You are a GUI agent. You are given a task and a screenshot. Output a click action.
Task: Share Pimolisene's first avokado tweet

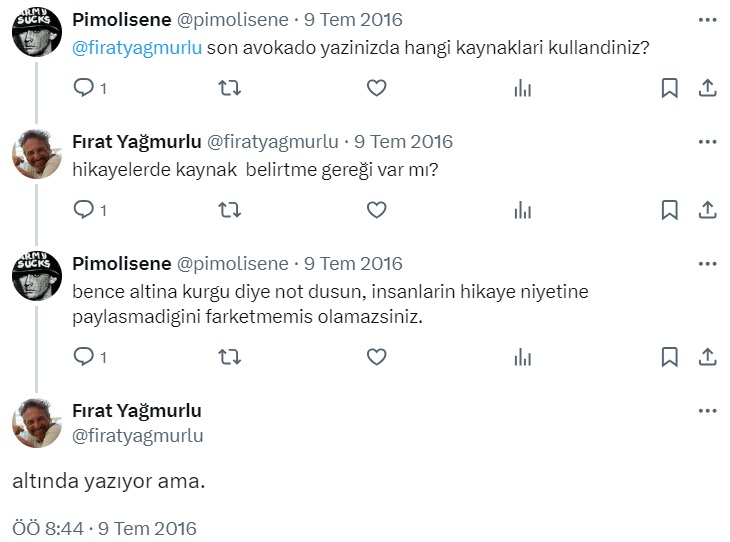pyautogui.click(x=707, y=88)
